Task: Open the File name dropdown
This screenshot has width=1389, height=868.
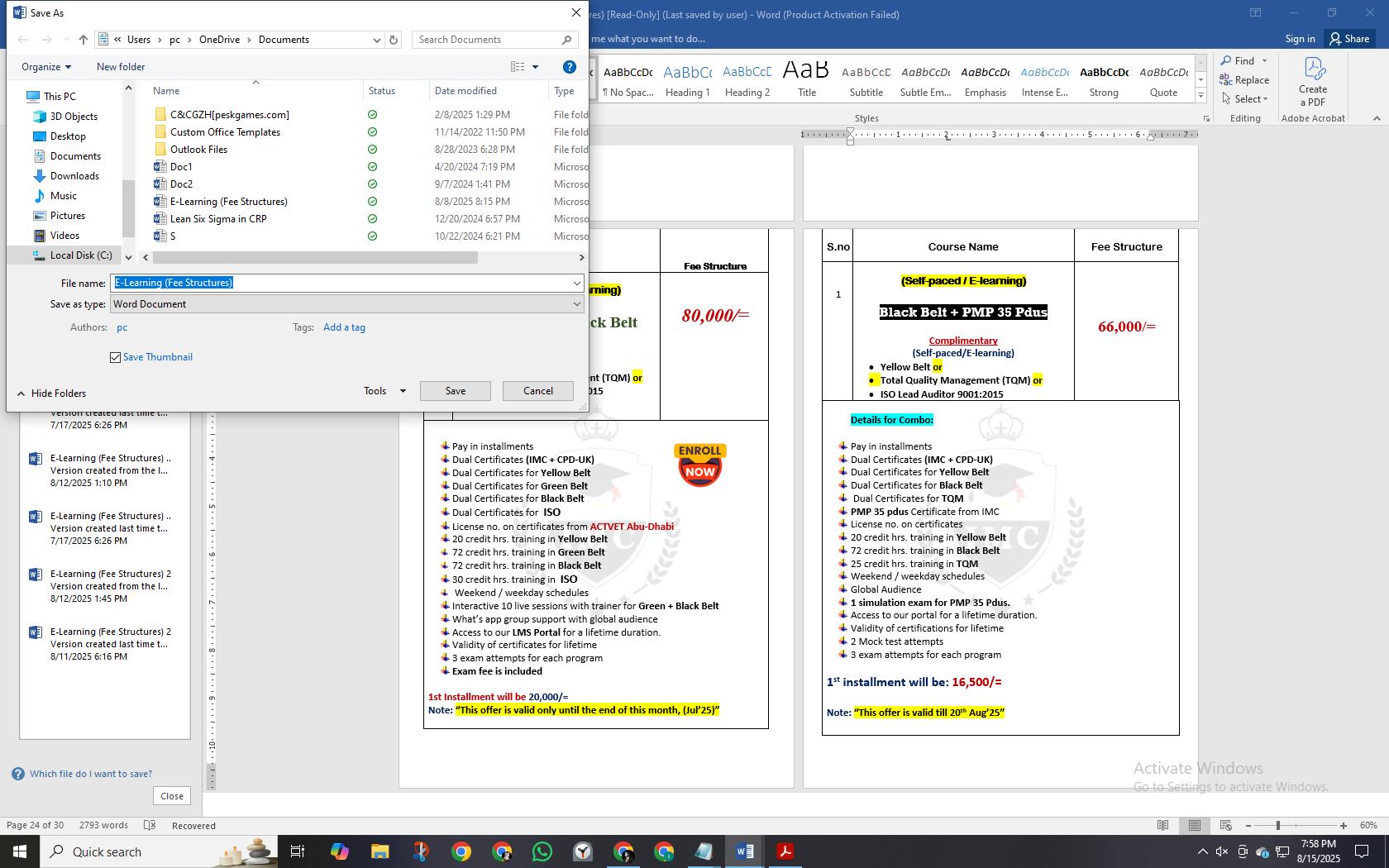Action: pyautogui.click(x=576, y=284)
